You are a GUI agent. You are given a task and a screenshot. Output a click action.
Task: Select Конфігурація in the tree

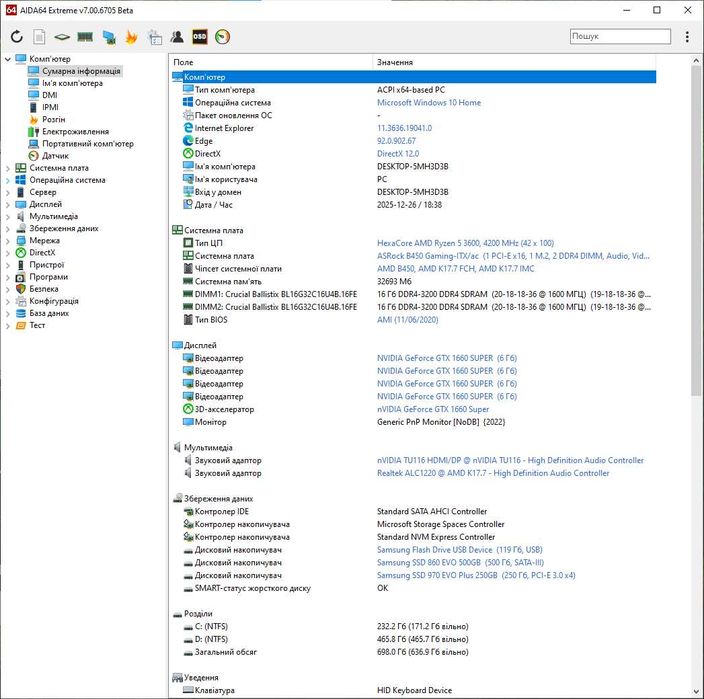(54, 301)
